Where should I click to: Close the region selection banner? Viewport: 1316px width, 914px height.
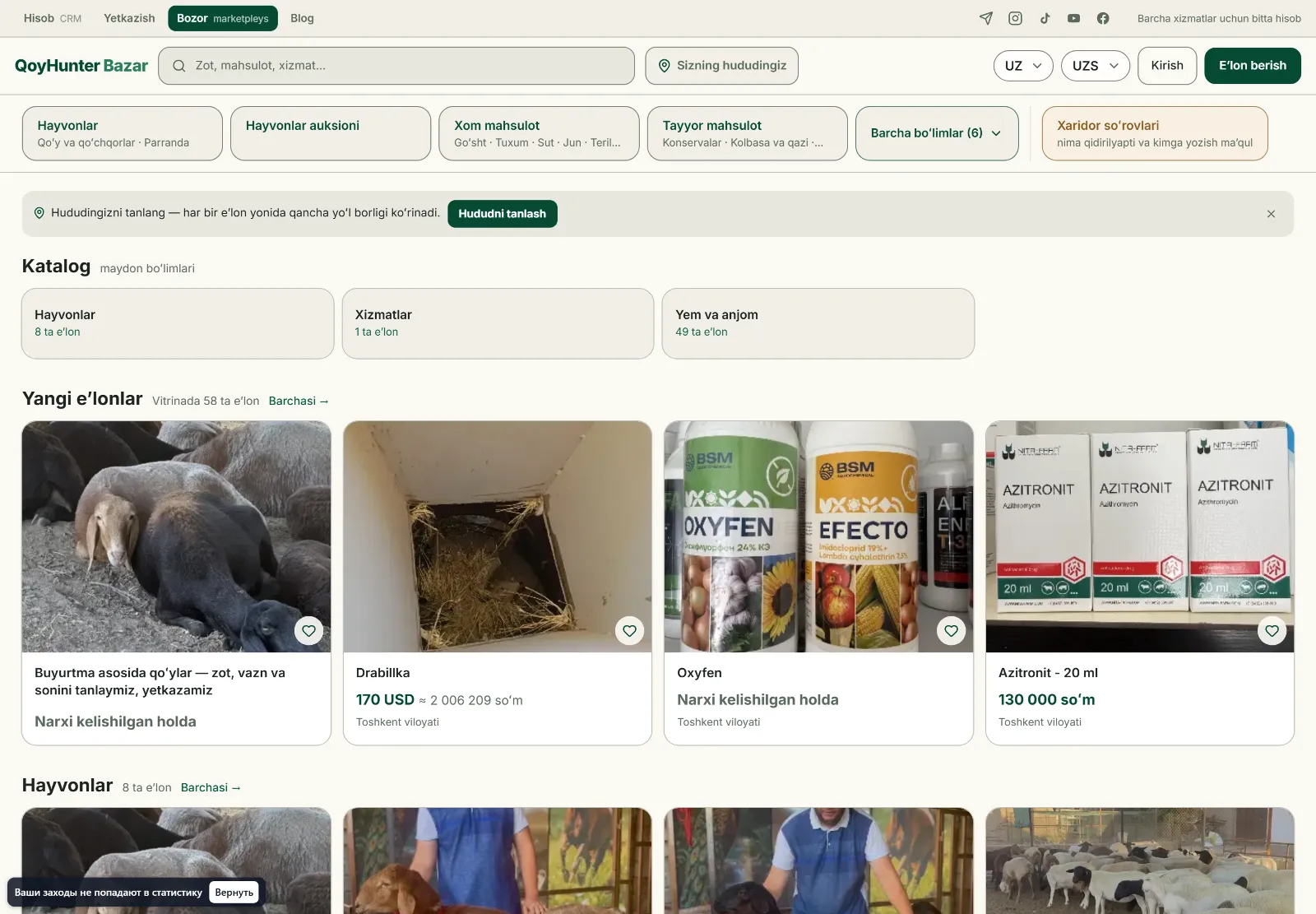click(1271, 214)
